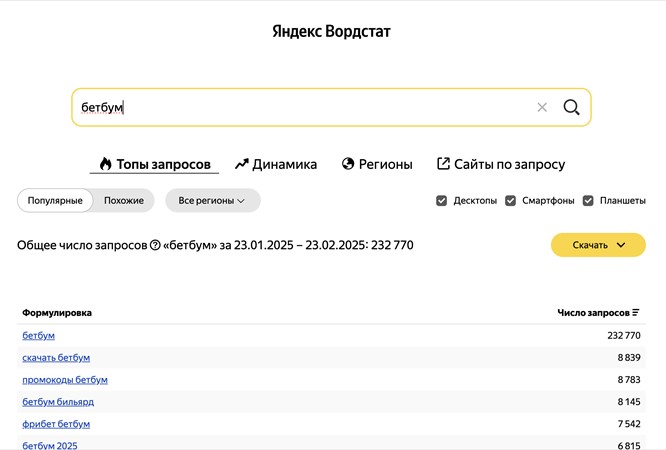Open the фрибет бетбум query link
This screenshot has height=450, width=666.
[x=56, y=424]
